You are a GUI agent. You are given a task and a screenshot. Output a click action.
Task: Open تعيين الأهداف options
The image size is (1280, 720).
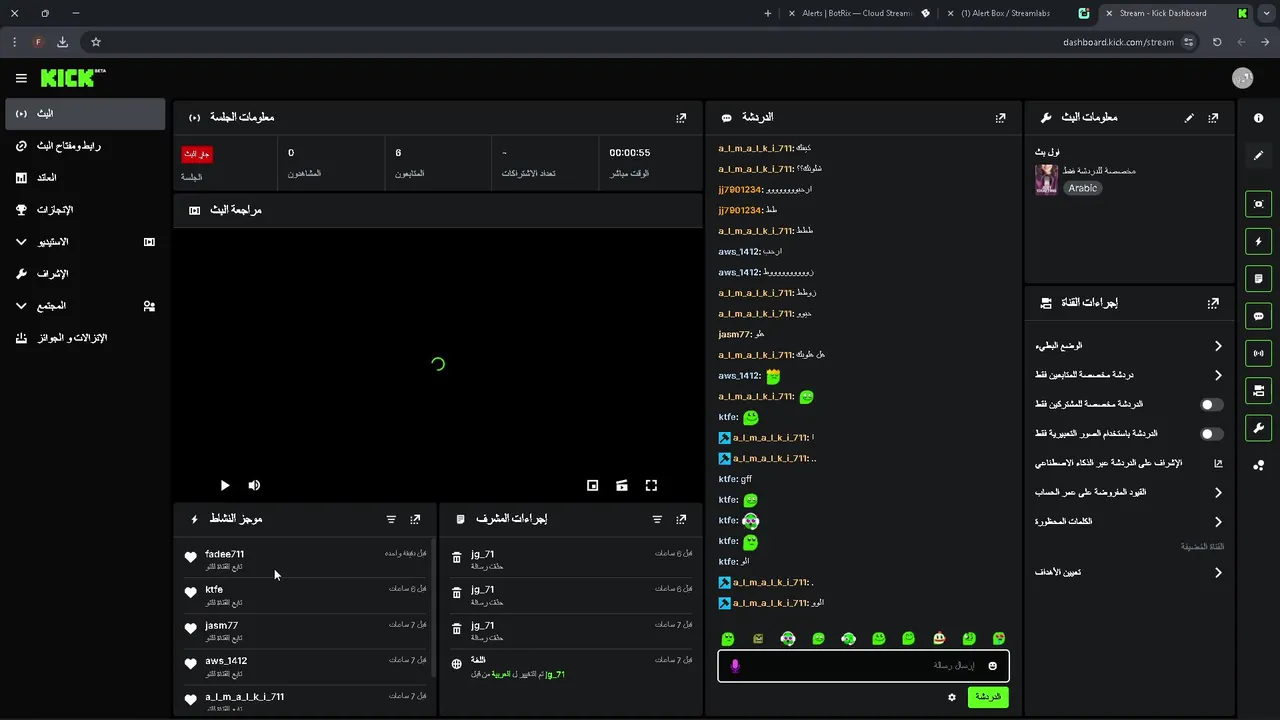pos(1129,572)
